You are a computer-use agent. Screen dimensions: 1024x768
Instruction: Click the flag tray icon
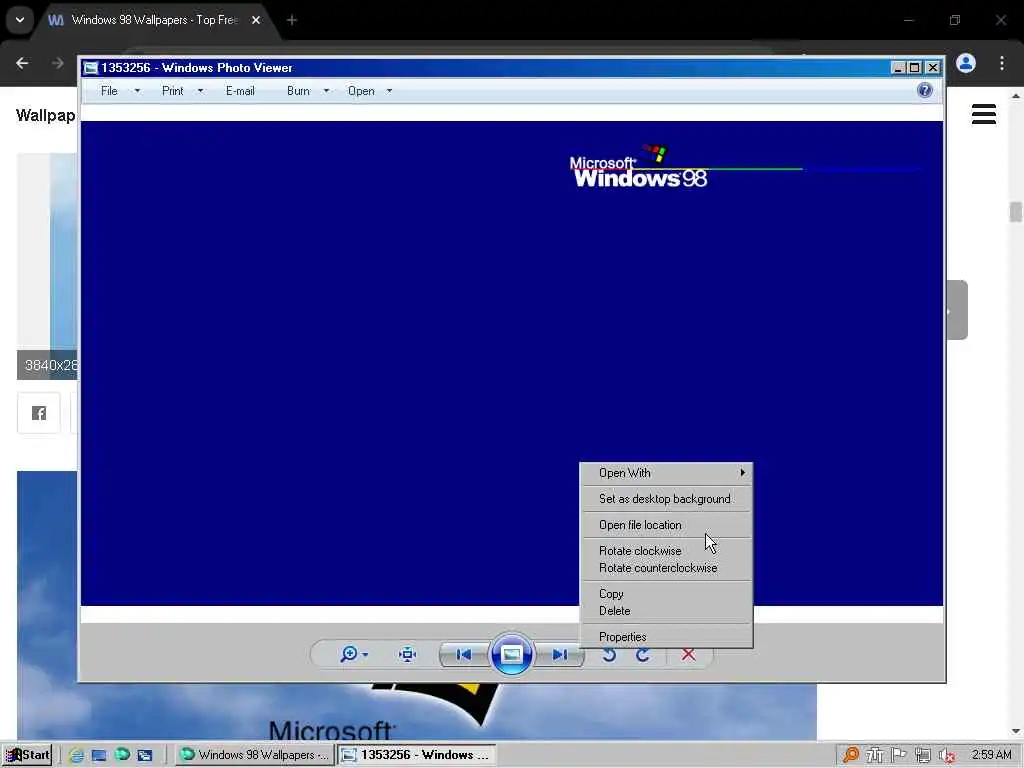(x=899, y=755)
